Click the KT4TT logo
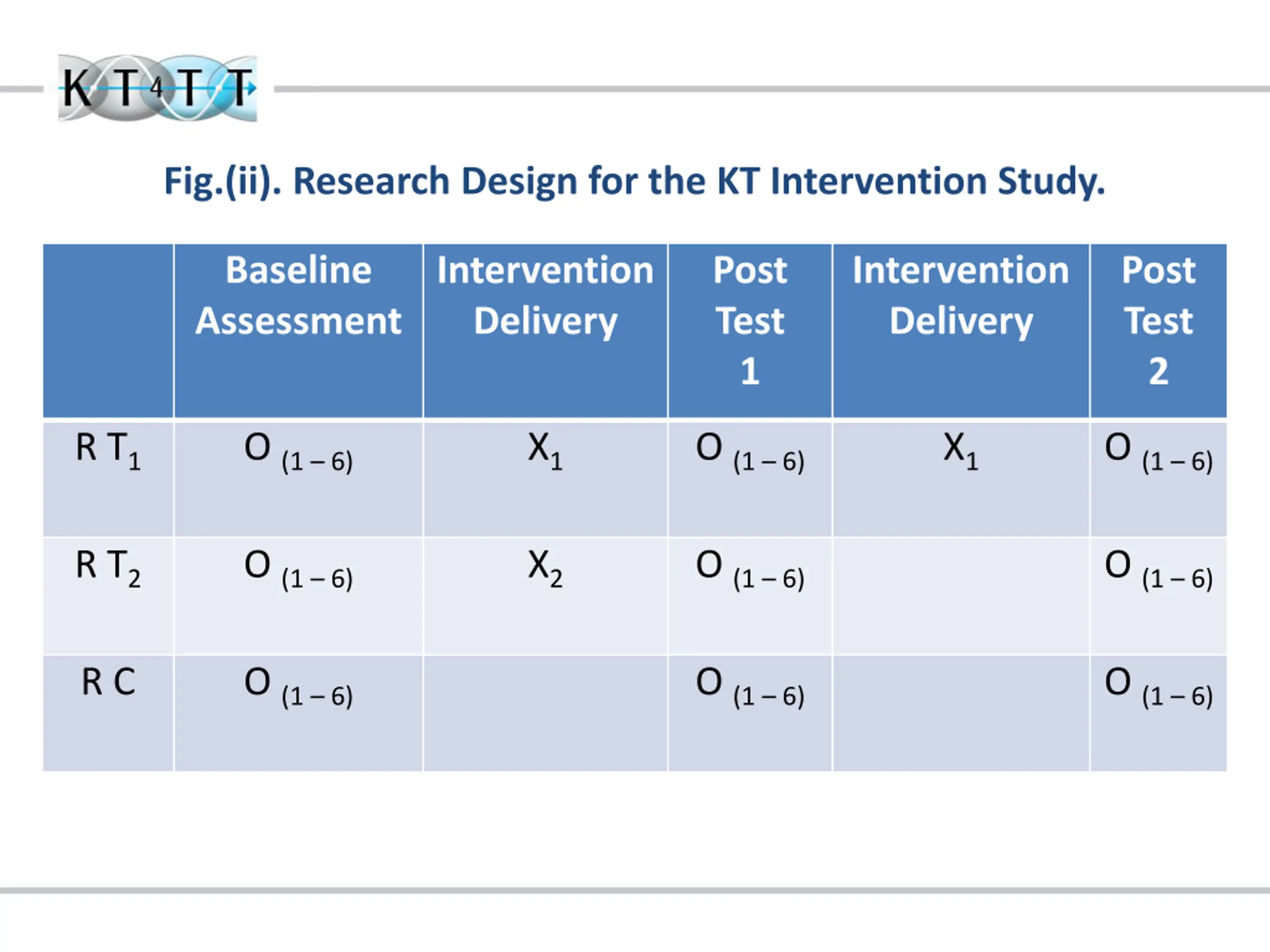Image resolution: width=1270 pixels, height=952 pixels. 157,88
